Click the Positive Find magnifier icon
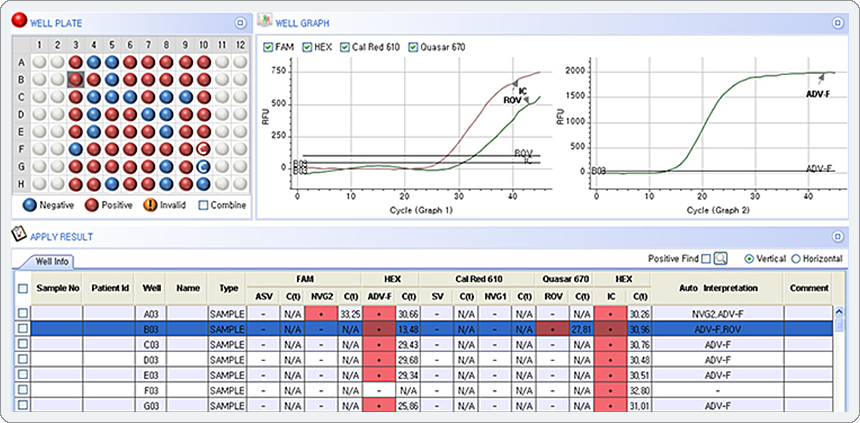The image size is (860, 423). tap(720, 258)
